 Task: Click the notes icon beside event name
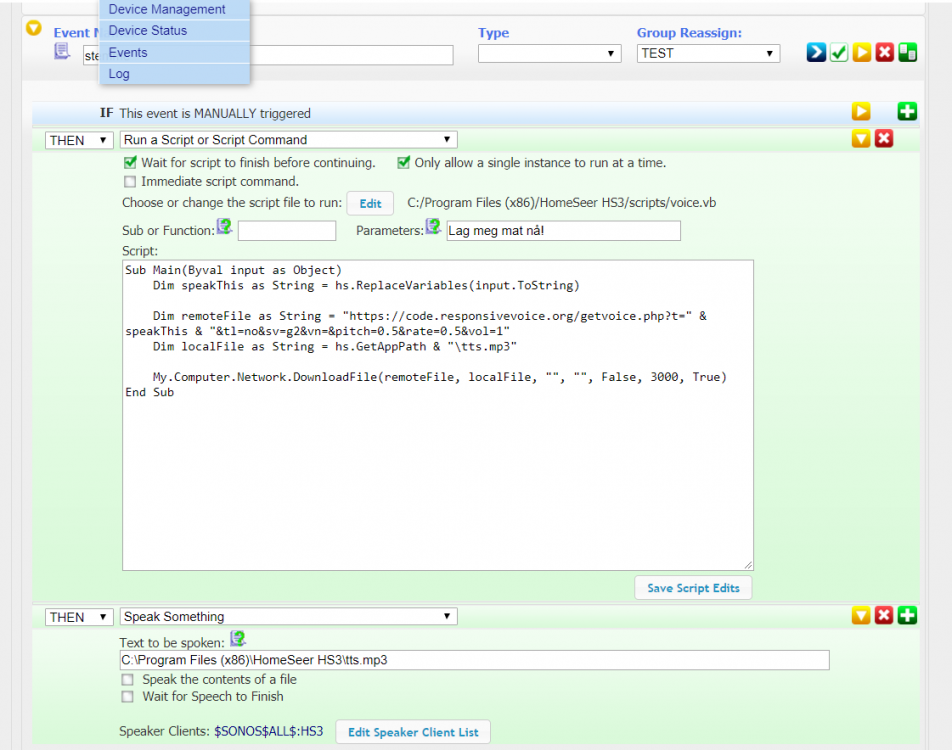tap(62, 51)
